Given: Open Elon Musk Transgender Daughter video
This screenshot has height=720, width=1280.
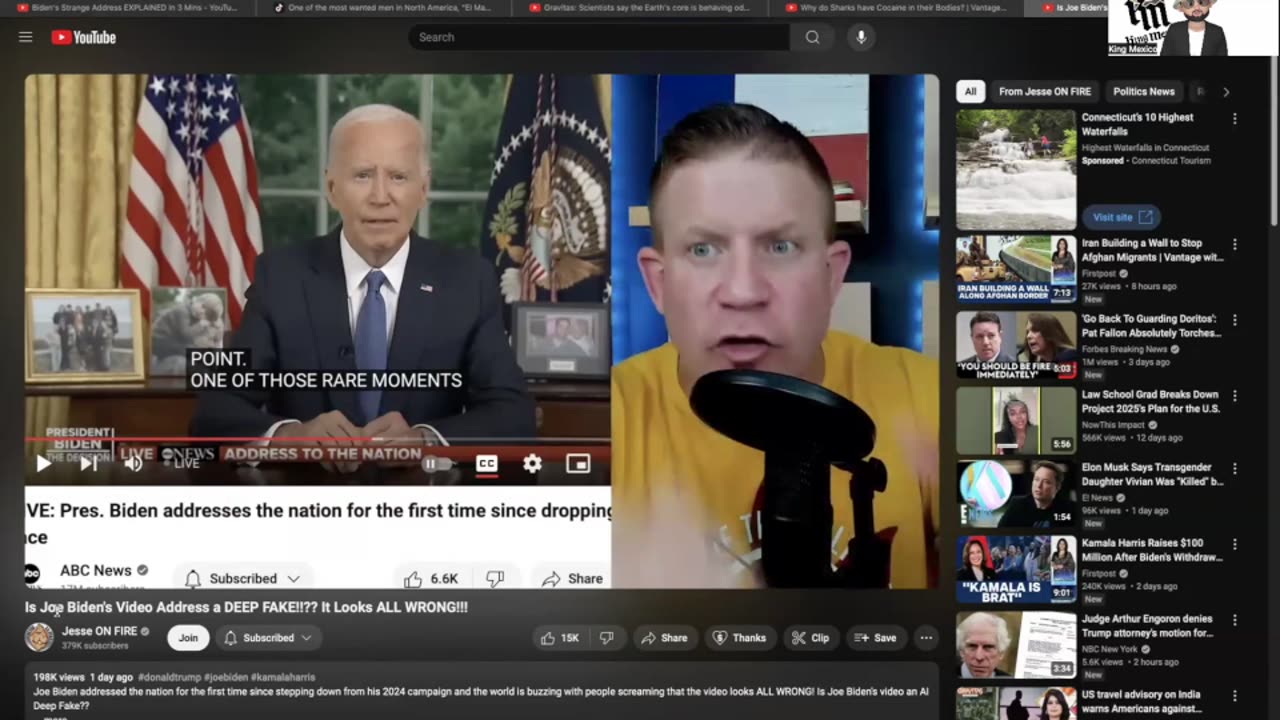Looking at the screenshot, I should point(1016,494).
